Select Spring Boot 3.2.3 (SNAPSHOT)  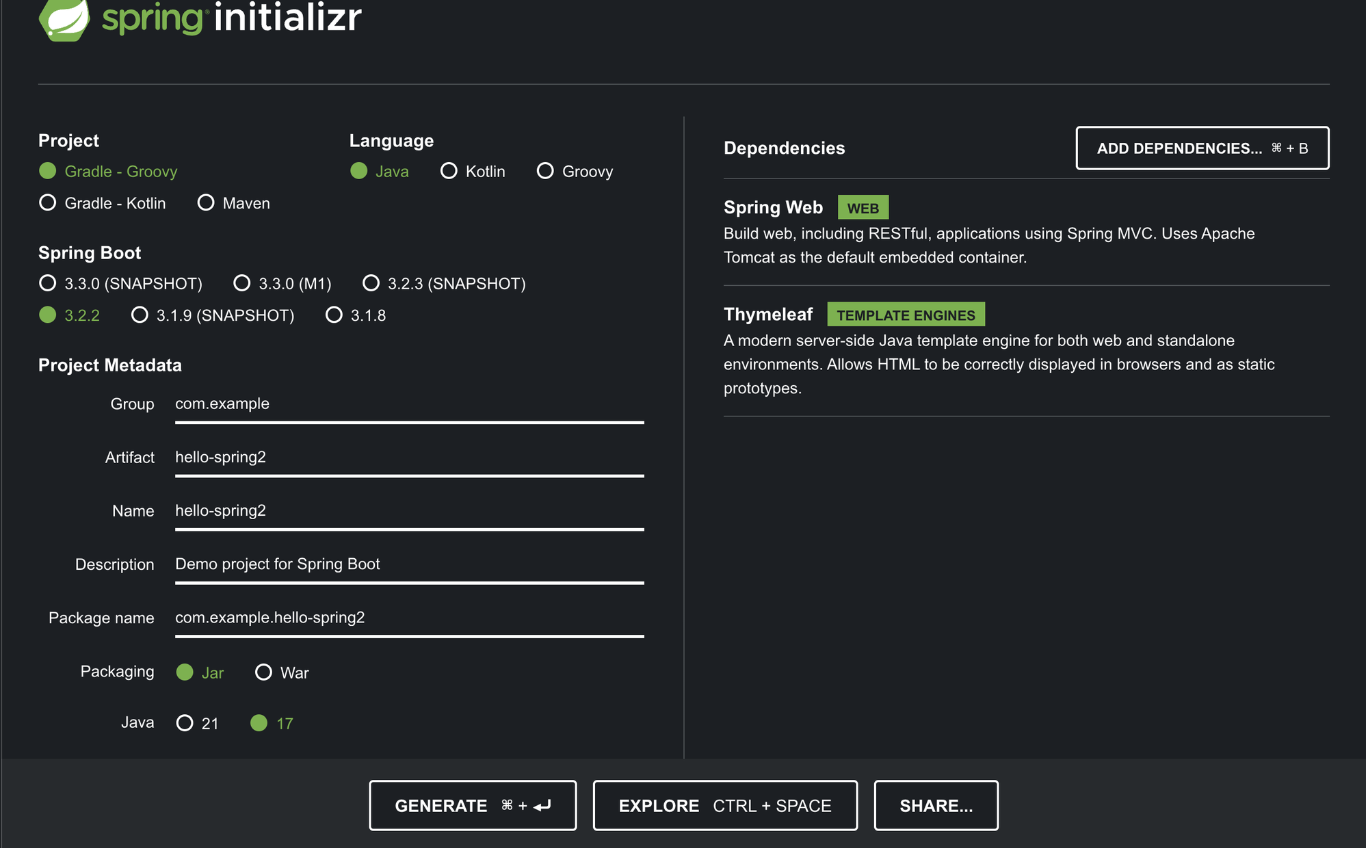[444, 283]
